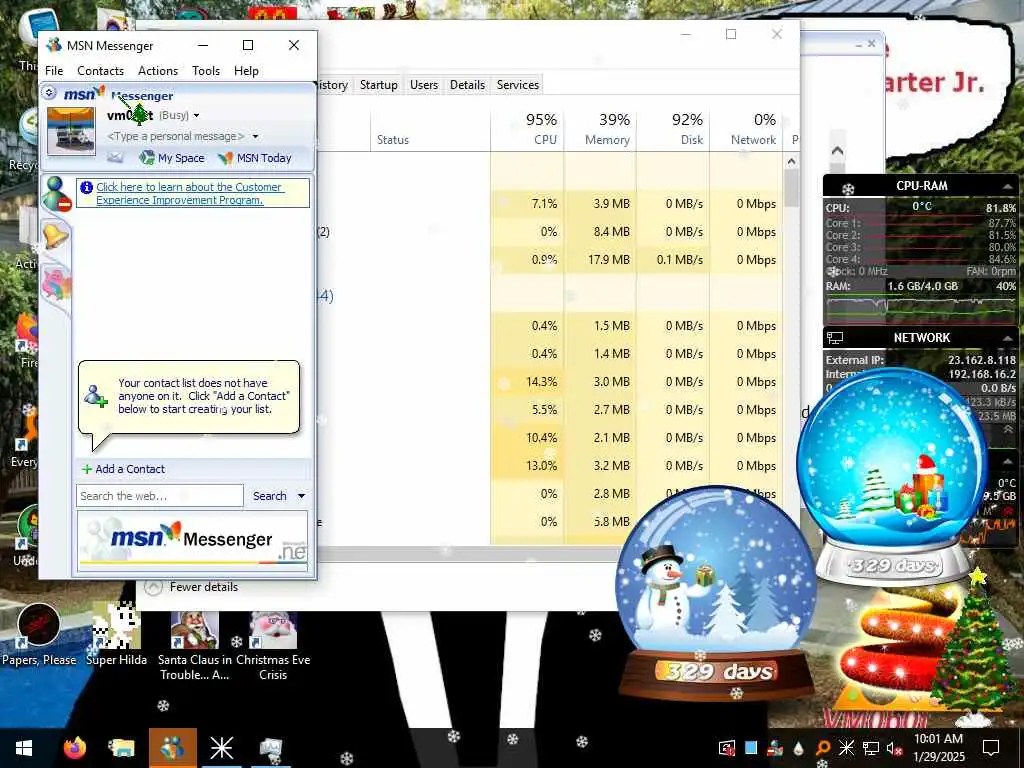
Task: Click the MSN Messenger busy tray icon
Action: pos(775,747)
